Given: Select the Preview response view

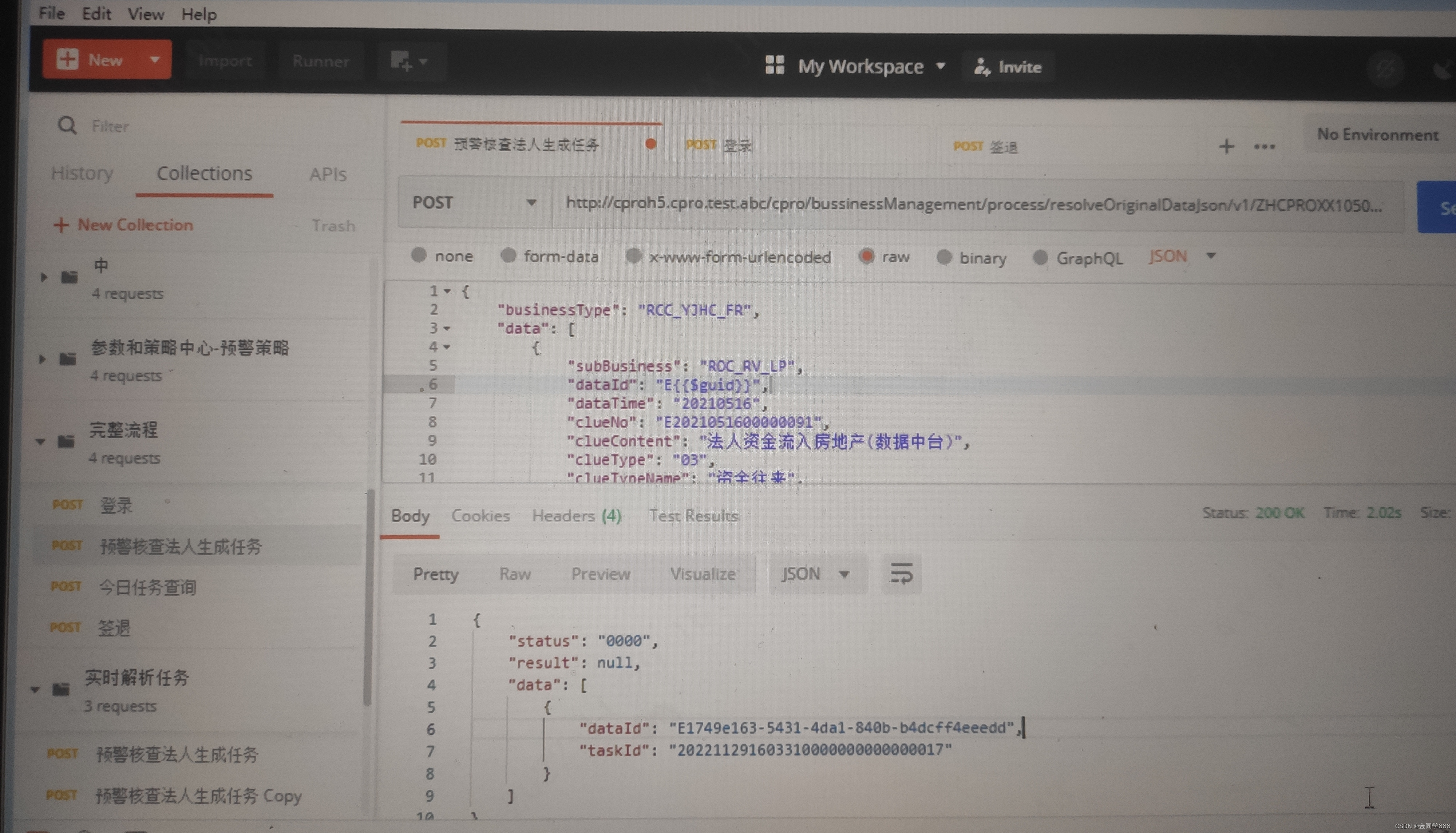Looking at the screenshot, I should (x=601, y=574).
